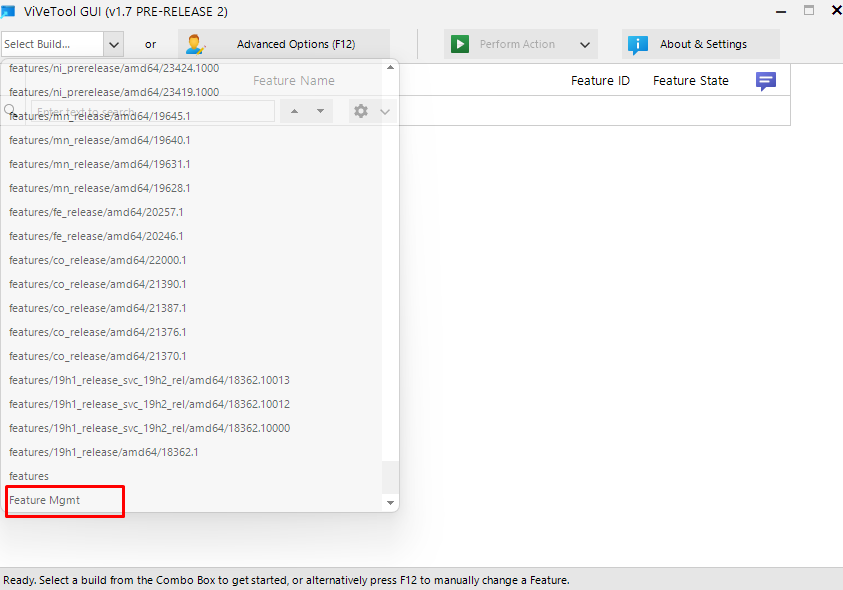The image size is (843, 590).
Task: Select build ni_prerelease/amd64/23424.1000
Action: 114,68
